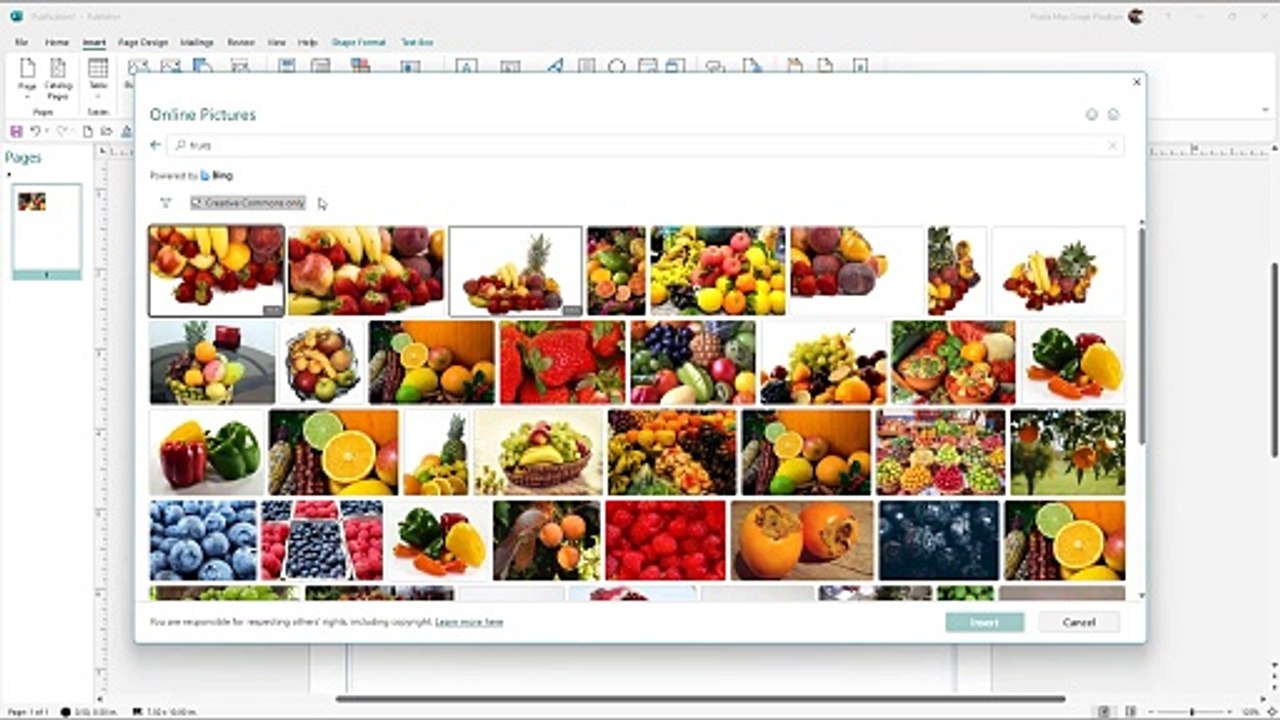Select the apricots on a branch picture

click(547, 541)
